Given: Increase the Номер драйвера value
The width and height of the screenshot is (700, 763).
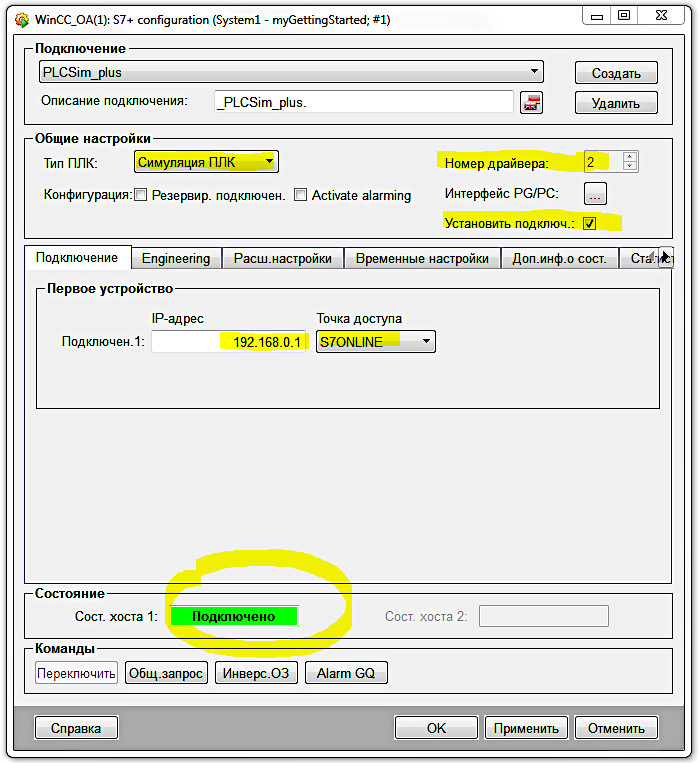Looking at the screenshot, I should click(x=629, y=157).
